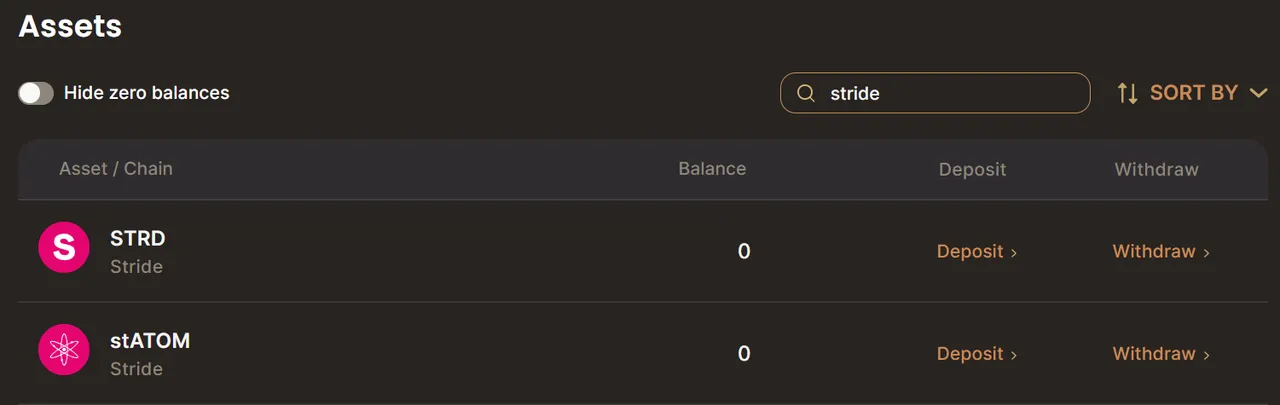Click the chevron beside STRD Deposit
1280x405 pixels.
[x=1014, y=253]
